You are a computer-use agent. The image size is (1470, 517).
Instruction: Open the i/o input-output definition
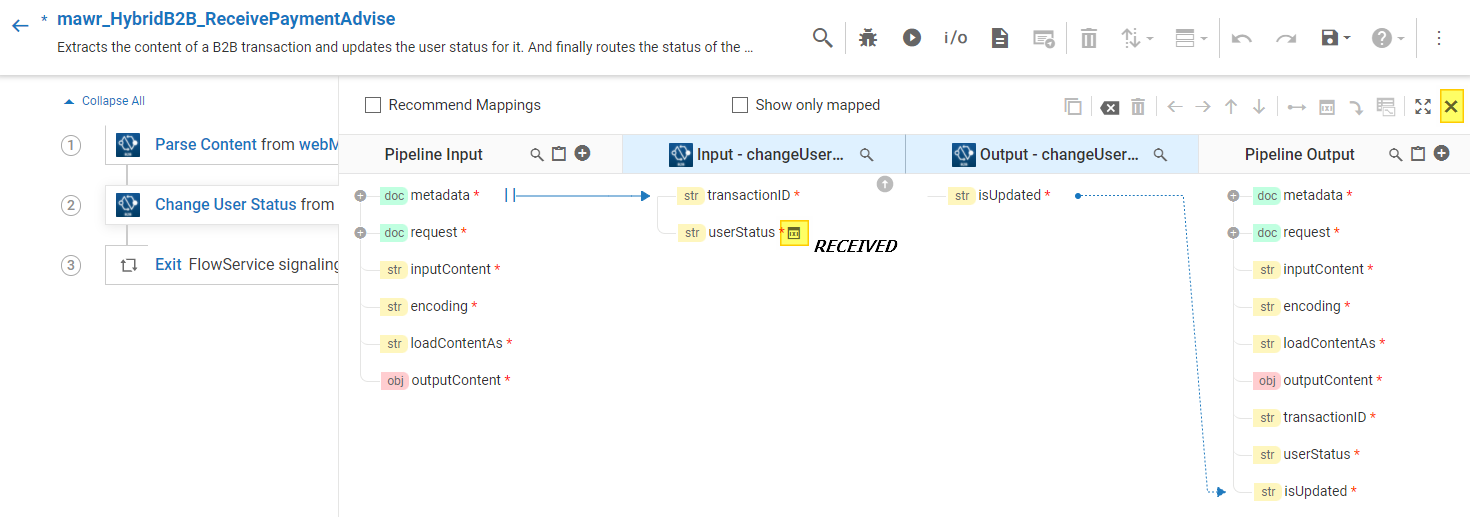coord(955,38)
